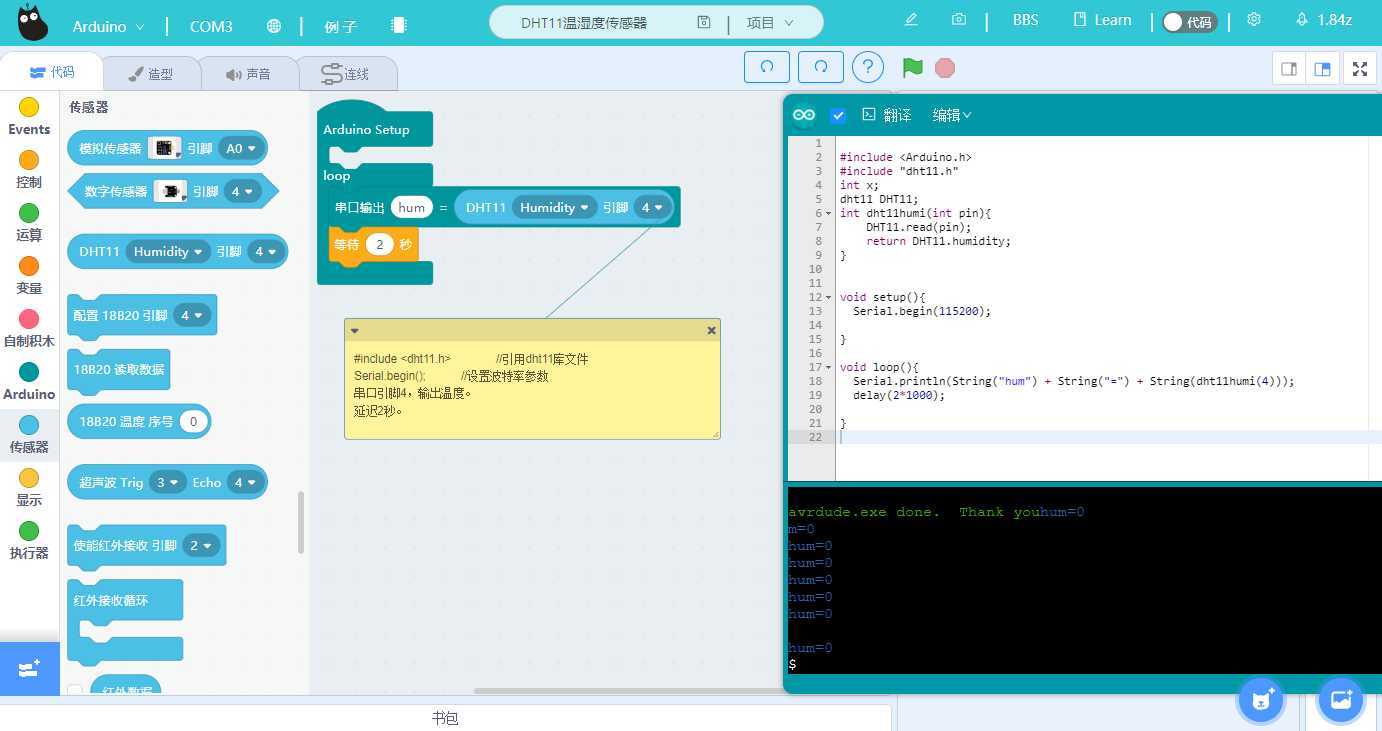
Task: Switch to the 声音 tab
Action: pos(249,74)
